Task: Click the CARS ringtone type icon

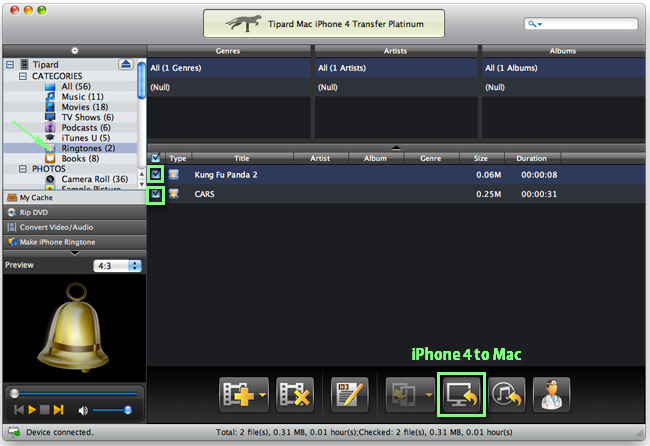Action: [174, 194]
